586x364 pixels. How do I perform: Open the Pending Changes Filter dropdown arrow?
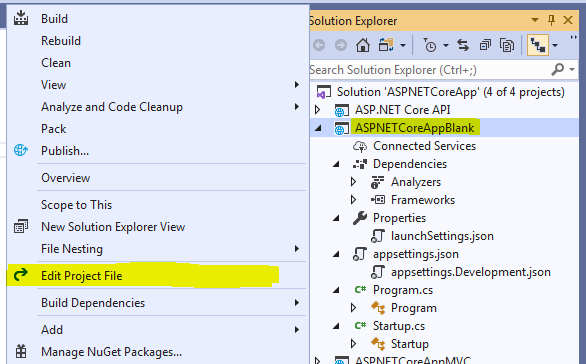point(446,46)
